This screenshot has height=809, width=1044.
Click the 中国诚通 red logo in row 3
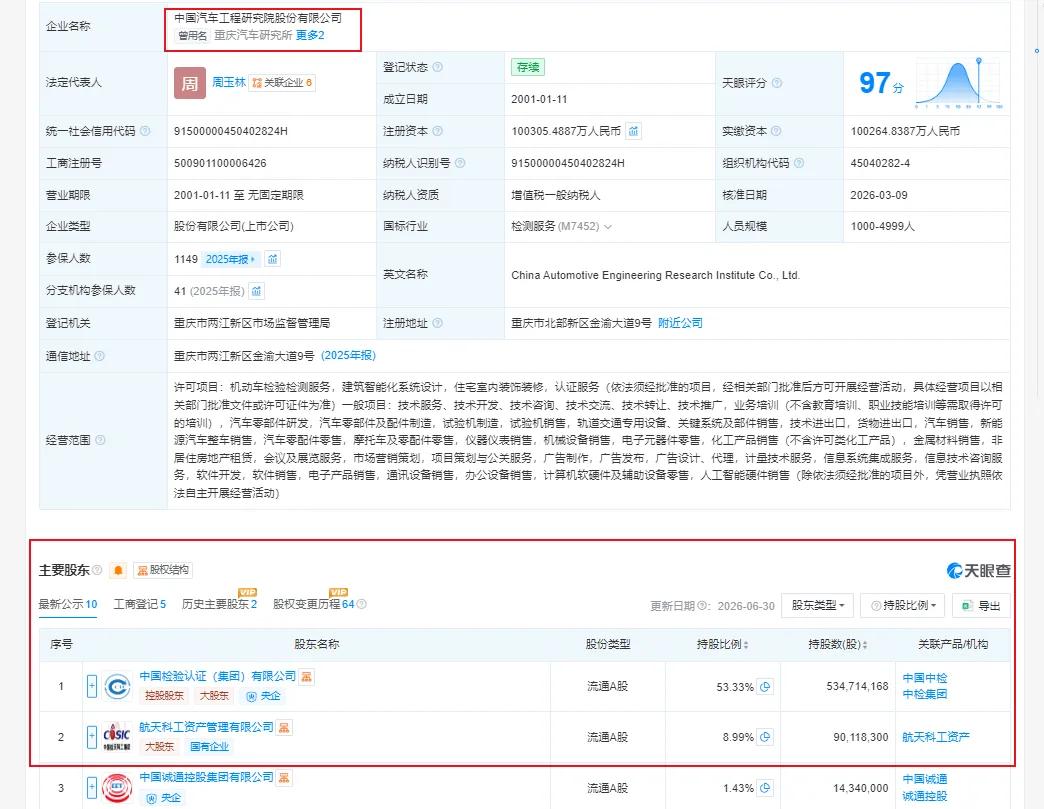click(x=117, y=788)
